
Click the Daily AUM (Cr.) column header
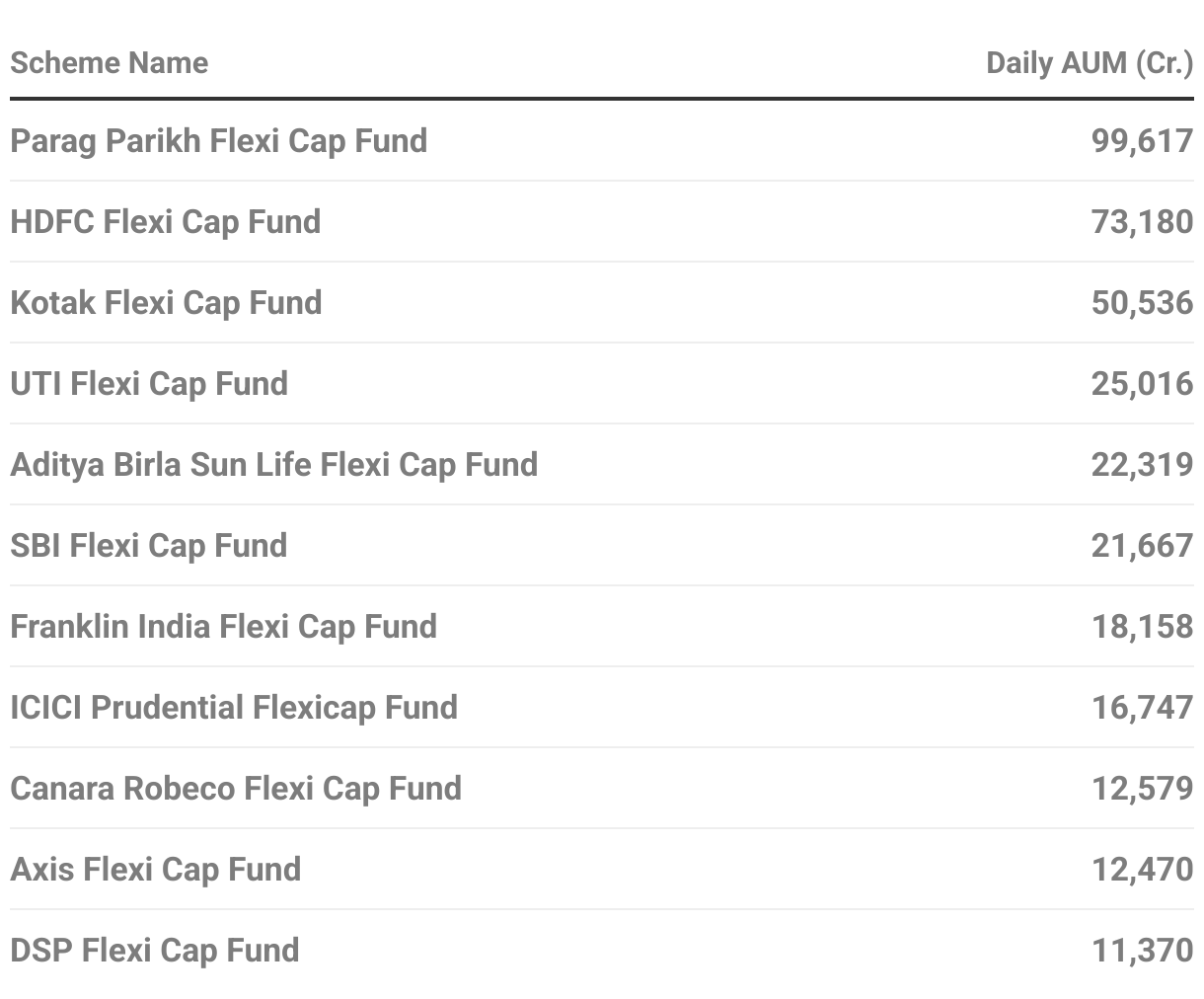pyautogui.click(x=1089, y=63)
